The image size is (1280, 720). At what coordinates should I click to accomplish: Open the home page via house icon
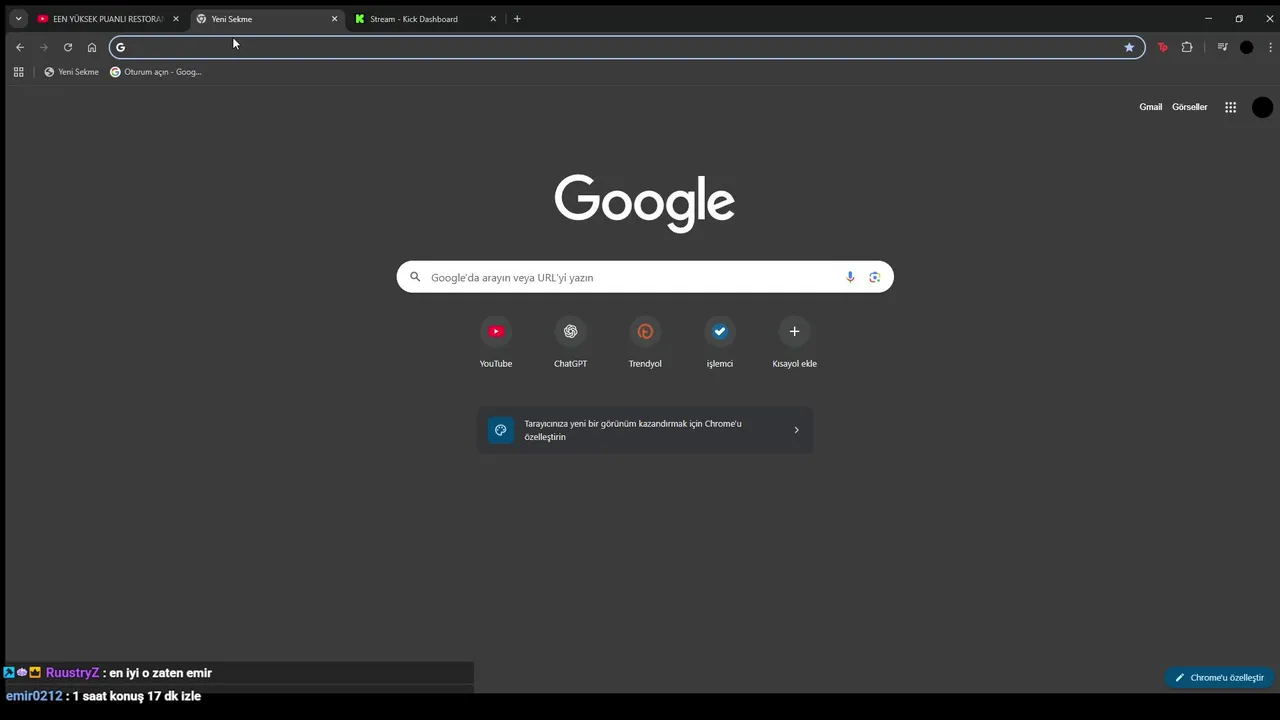[x=92, y=47]
